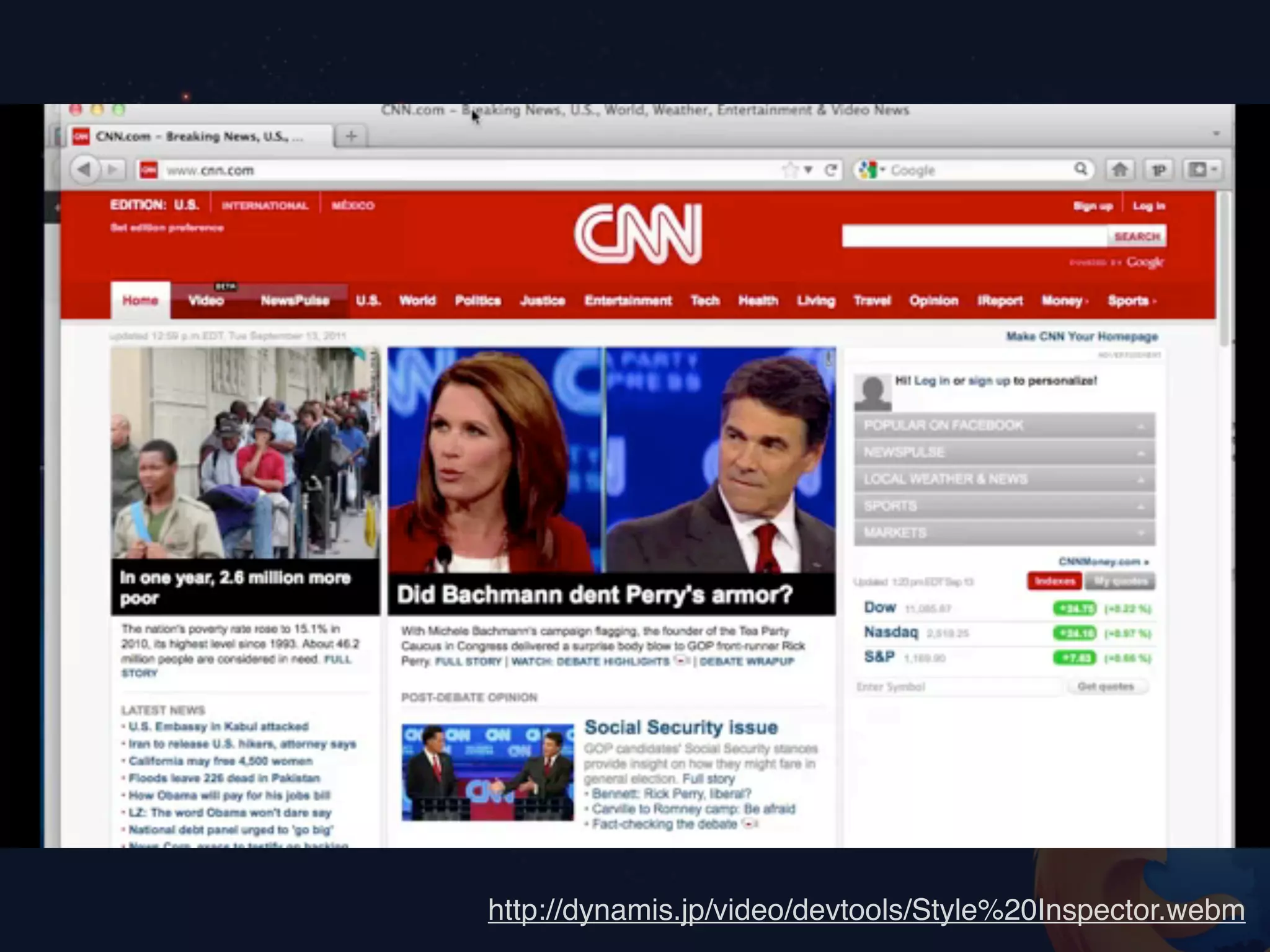Open a new tab with the plus button

[x=351, y=136]
